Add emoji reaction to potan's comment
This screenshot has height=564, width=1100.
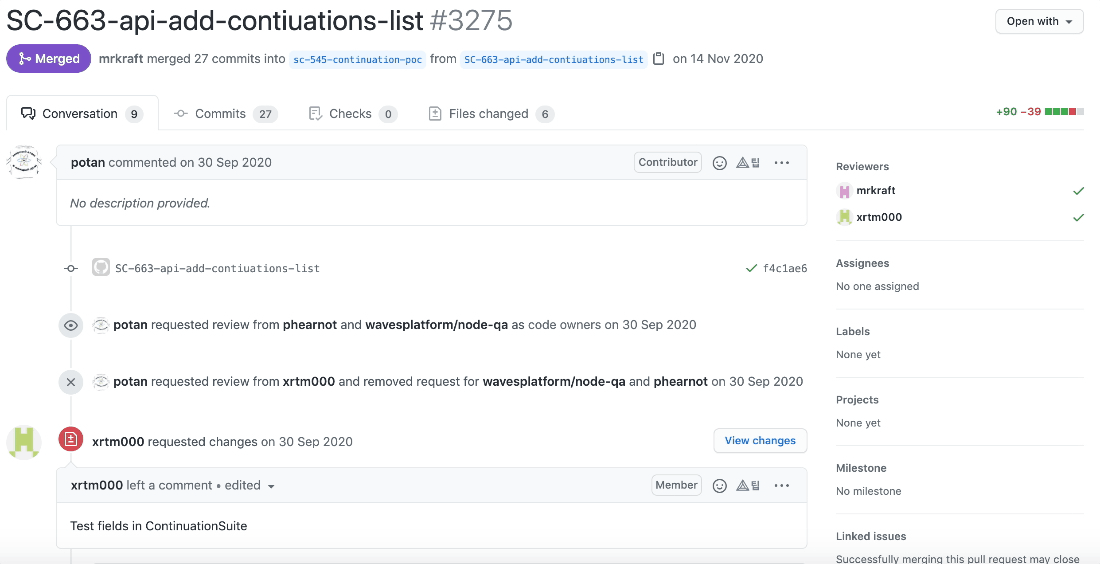pos(719,163)
